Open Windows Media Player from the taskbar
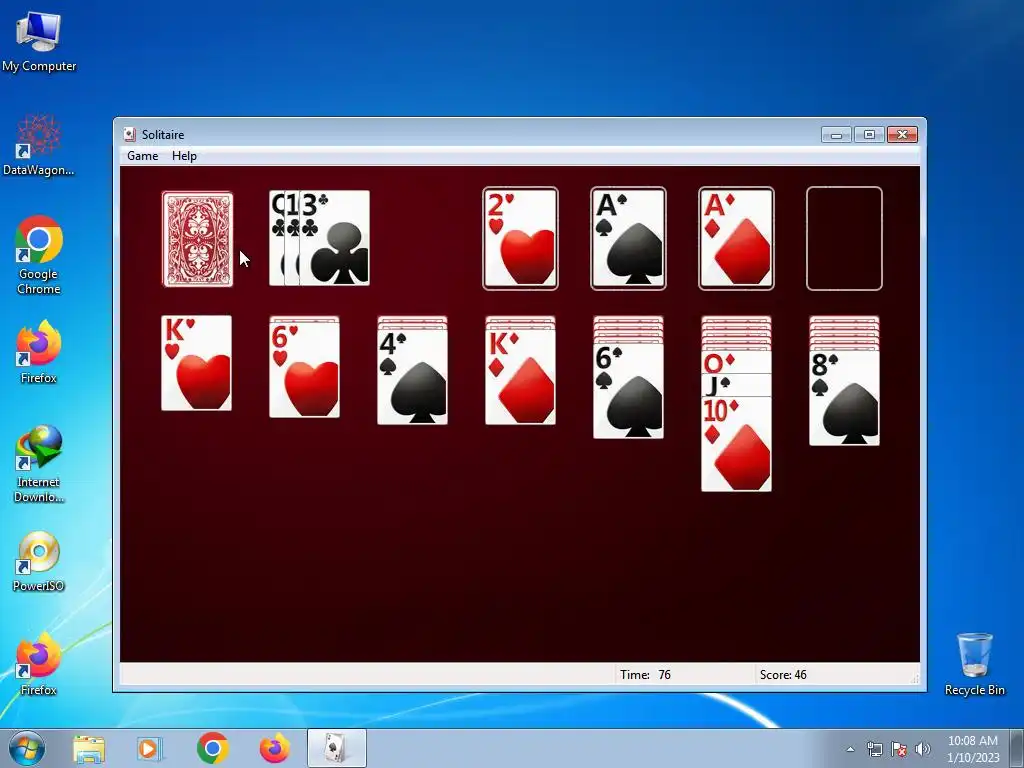This screenshot has height=768, width=1024. pyautogui.click(x=150, y=749)
